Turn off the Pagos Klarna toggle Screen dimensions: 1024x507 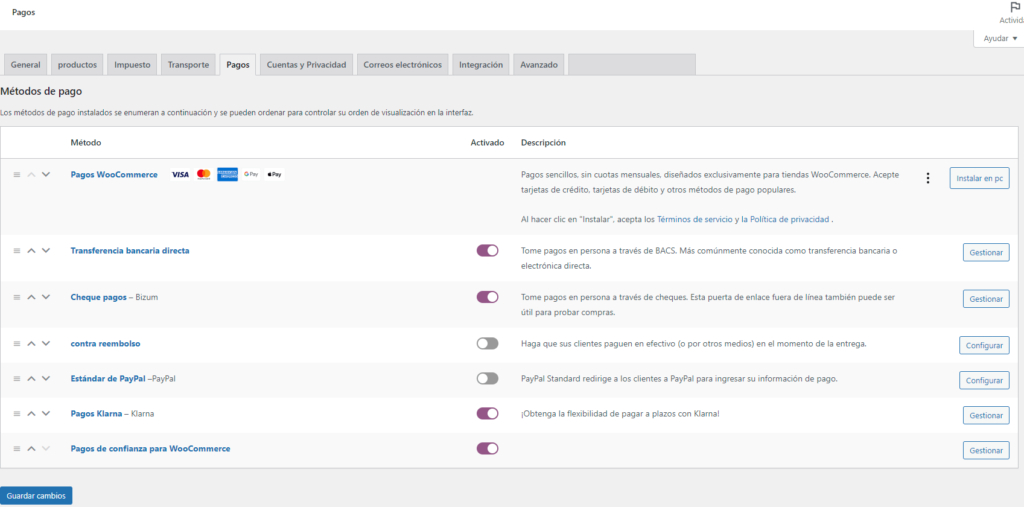(x=487, y=413)
